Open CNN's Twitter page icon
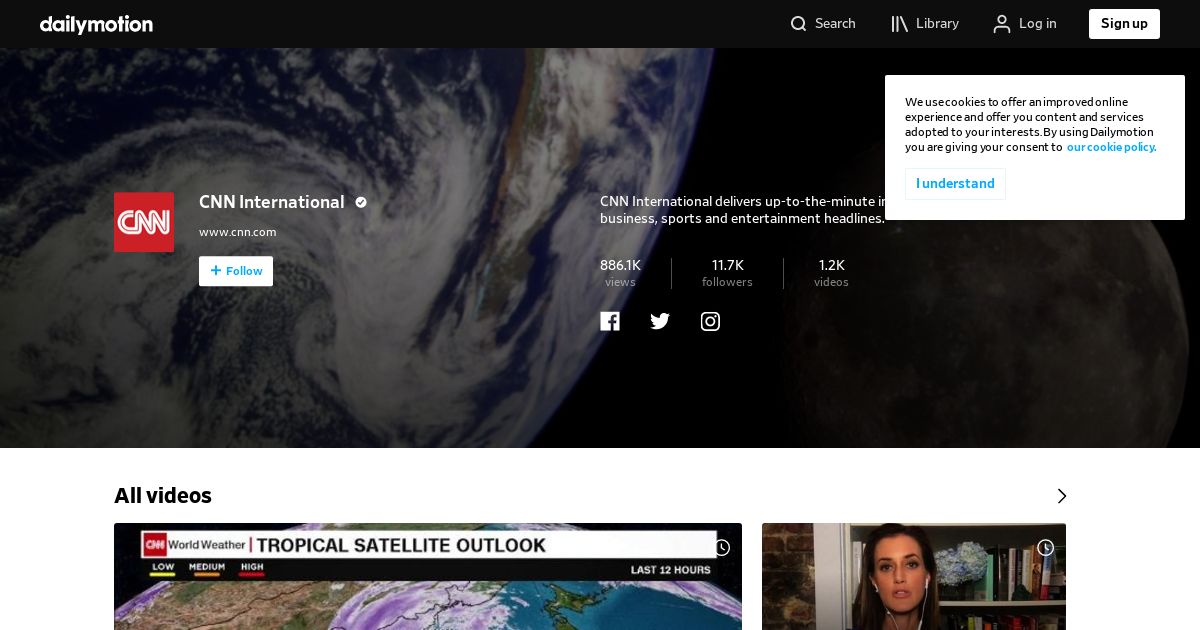This screenshot has height=630, width=1200. click(x=660, y=321)
